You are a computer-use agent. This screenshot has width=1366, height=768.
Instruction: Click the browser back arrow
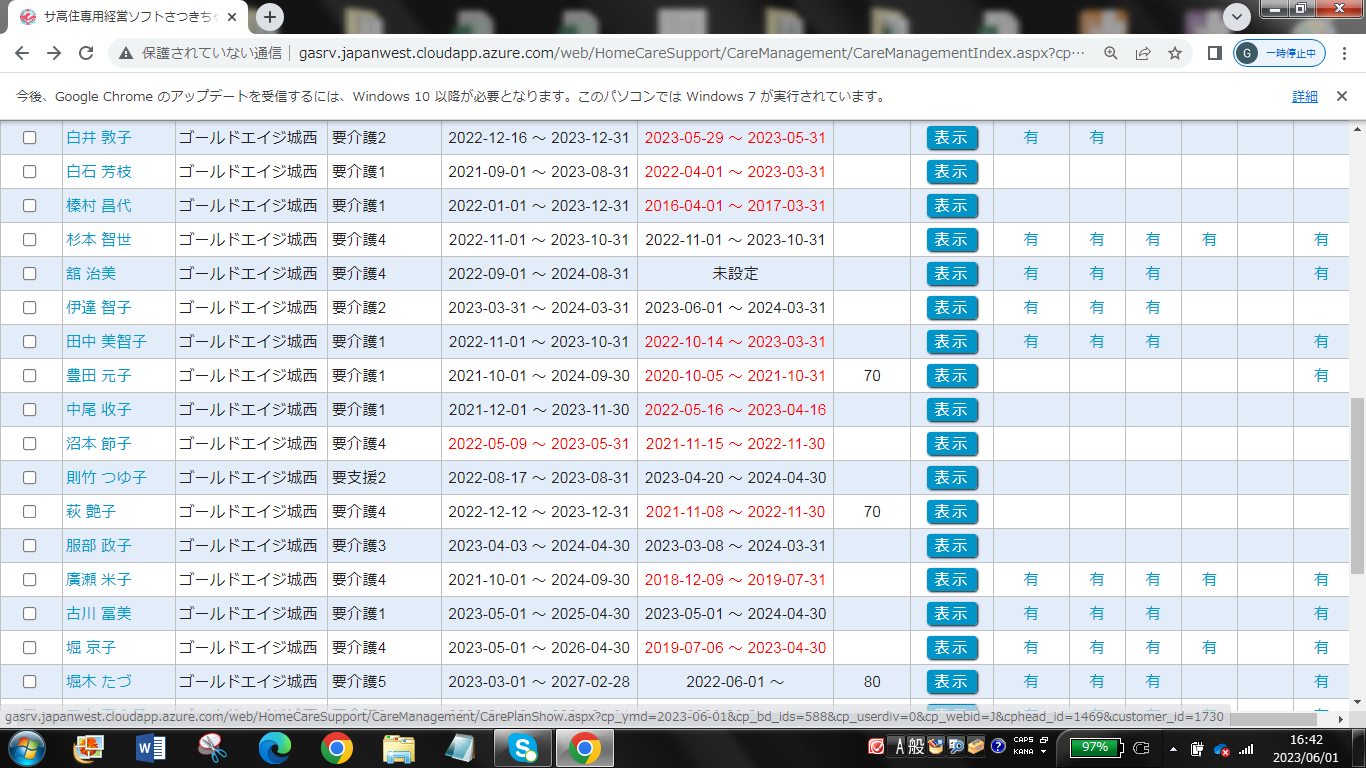click(22, 53)
